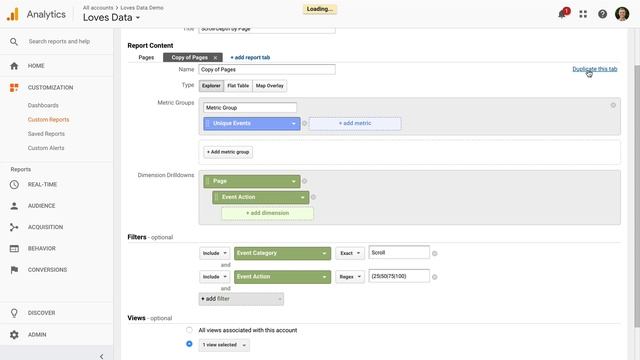Open Include dropdown for Event Category filter
Viewport: 640px width, 360px height.
pos(214,253)
